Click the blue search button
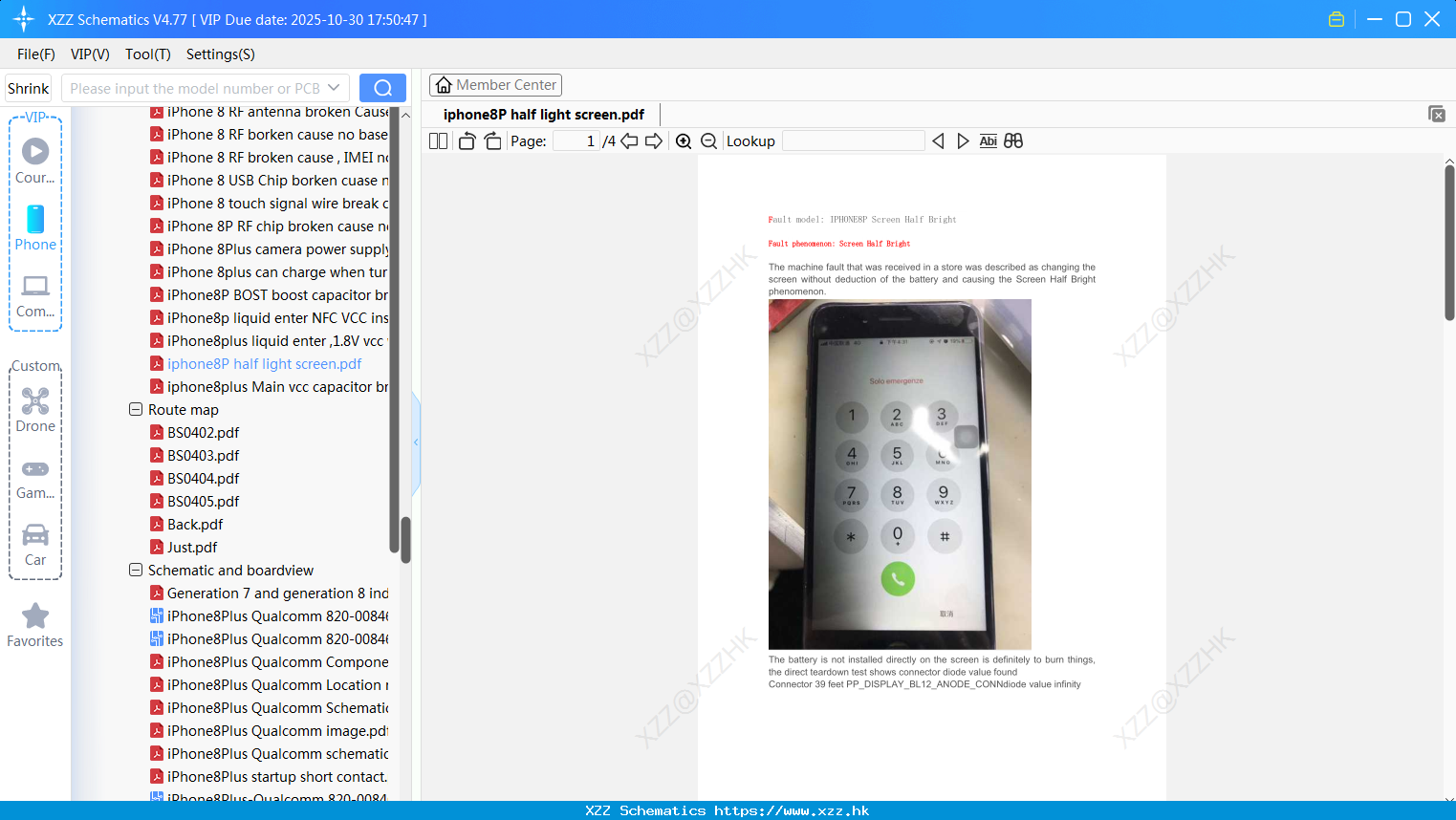 point(382,88)
